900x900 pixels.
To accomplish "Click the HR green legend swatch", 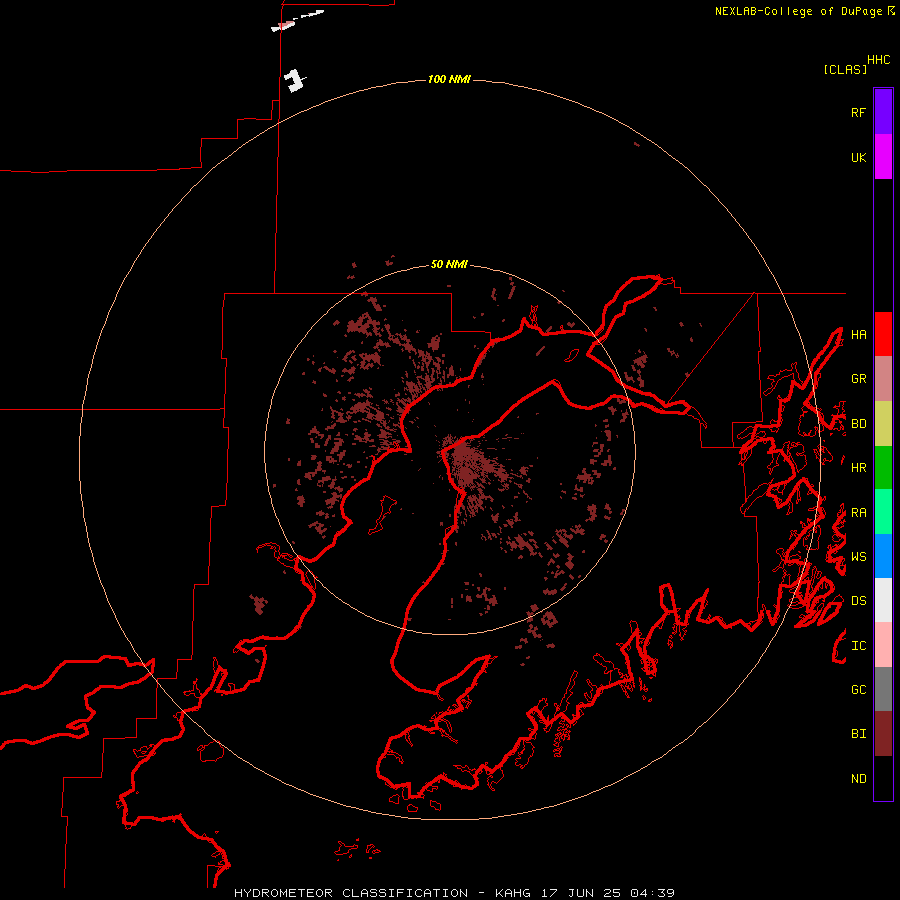I will point(883,468).
